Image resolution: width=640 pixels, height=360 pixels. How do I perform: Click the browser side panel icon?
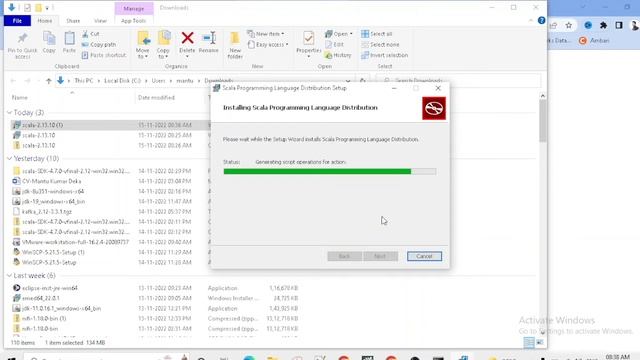click(x=619, y=25)
